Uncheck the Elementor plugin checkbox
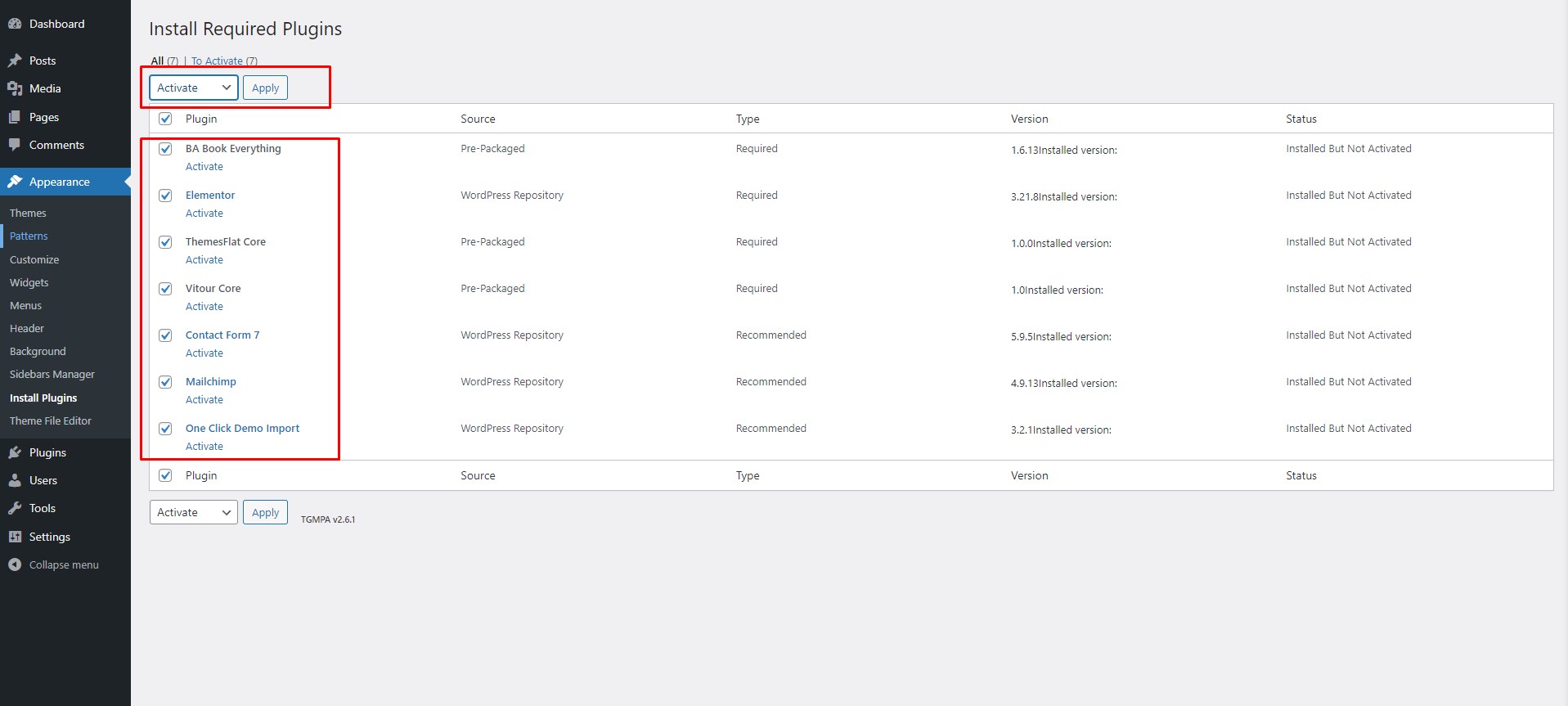1568x706 pixels. [165, 196]
